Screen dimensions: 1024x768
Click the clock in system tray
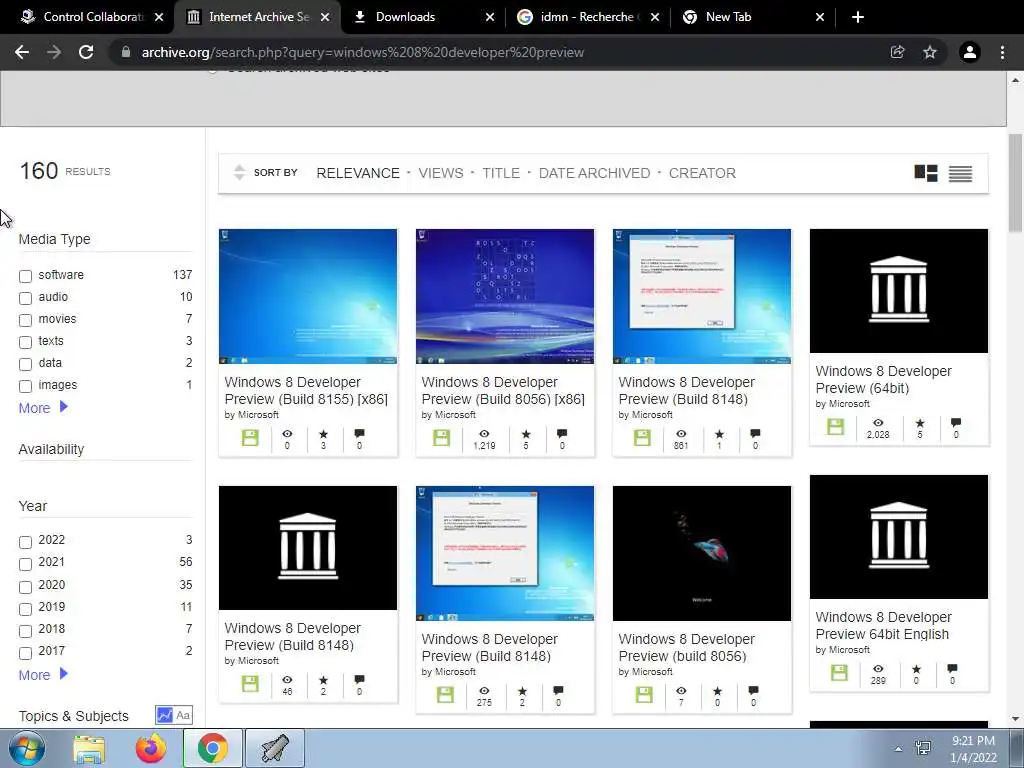(x=973, y=749)
